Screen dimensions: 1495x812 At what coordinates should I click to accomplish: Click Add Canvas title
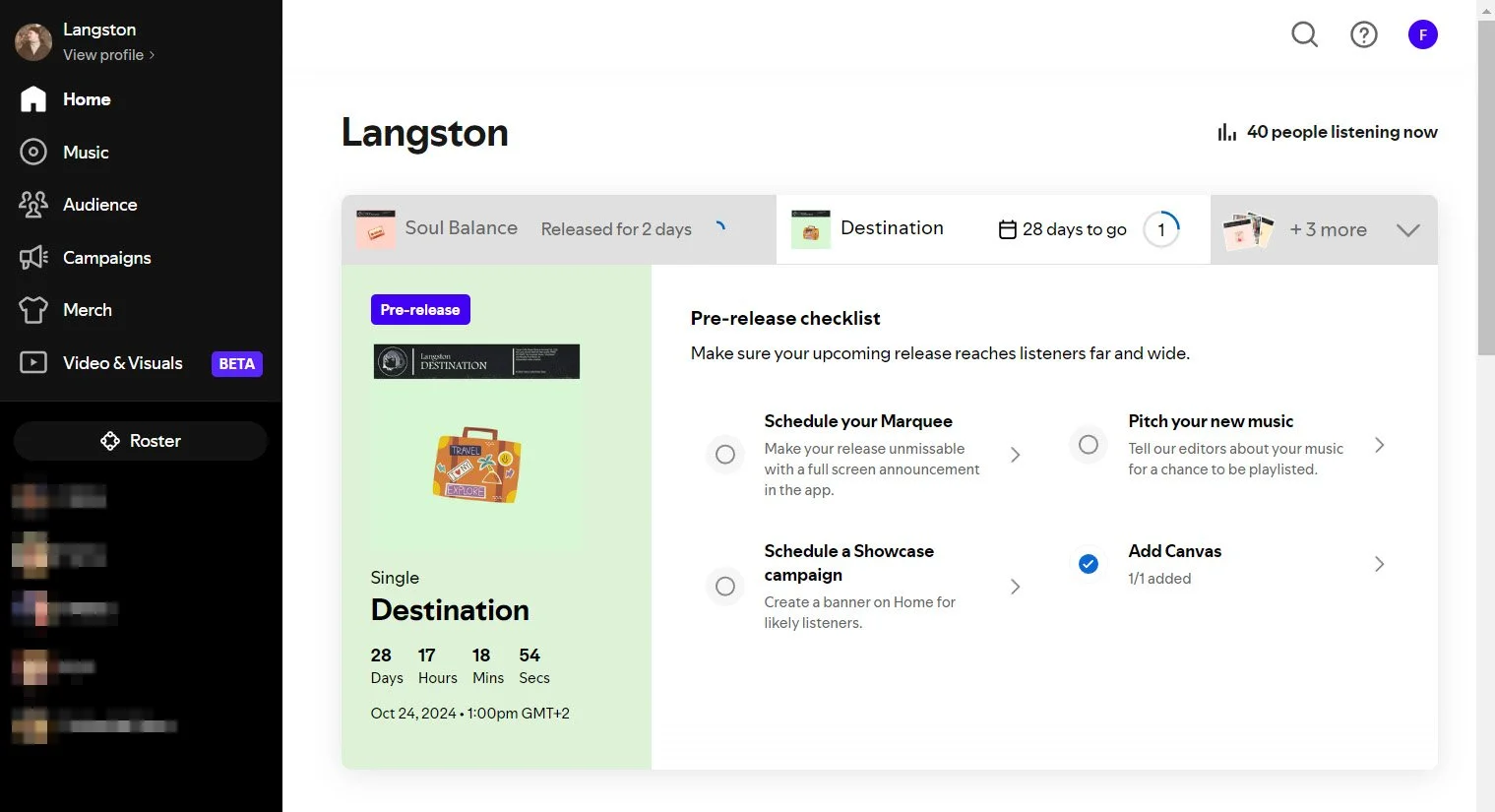point(1174,551)
